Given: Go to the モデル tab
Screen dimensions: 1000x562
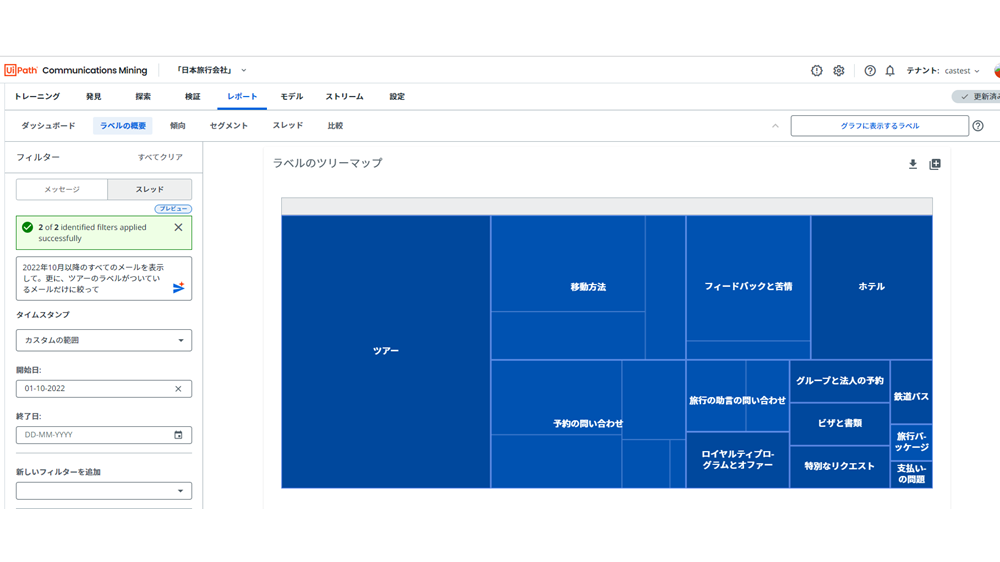Looking at the screenshot, I should point(291,96).
